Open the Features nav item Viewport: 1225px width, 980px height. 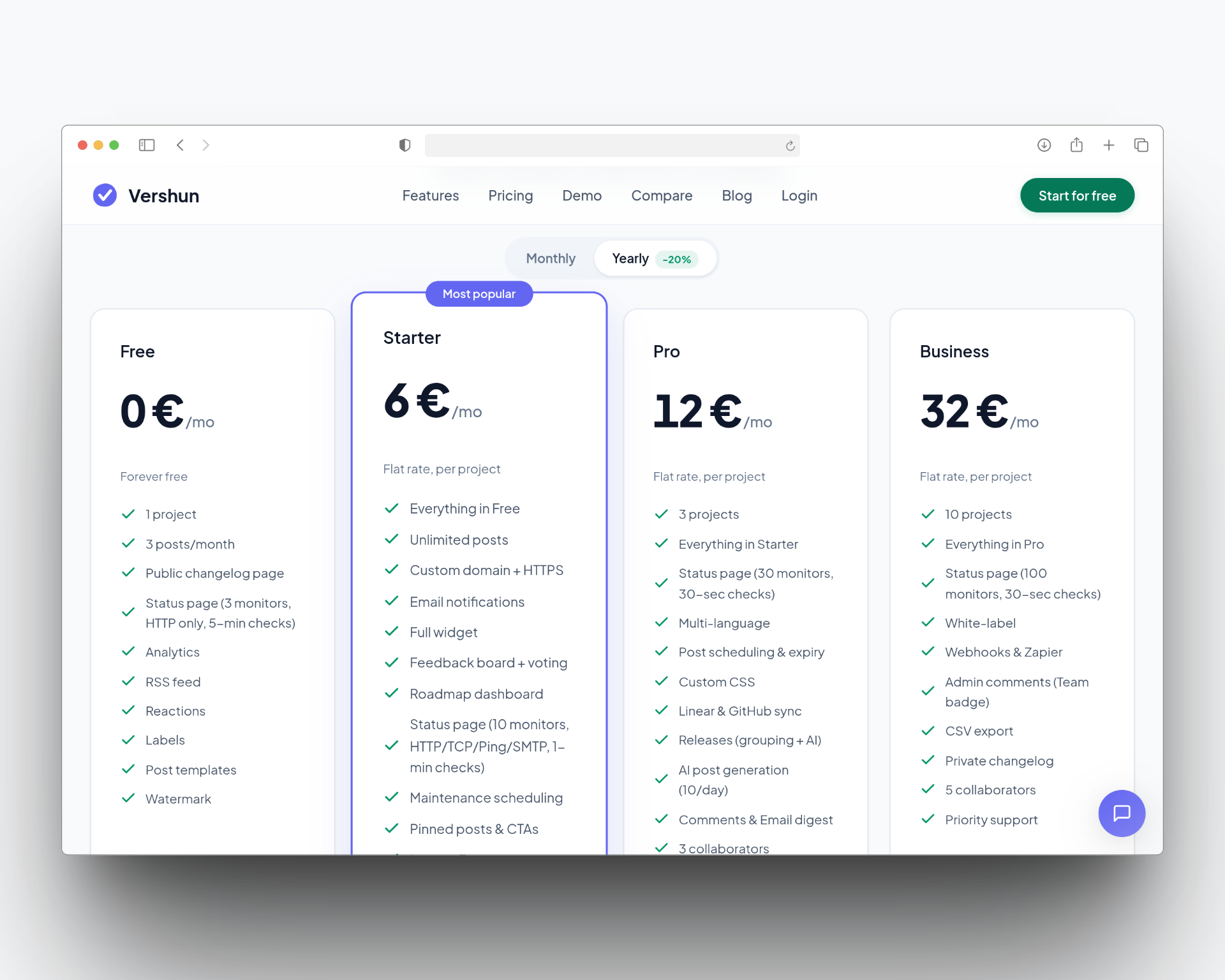(x=430, y=196)
